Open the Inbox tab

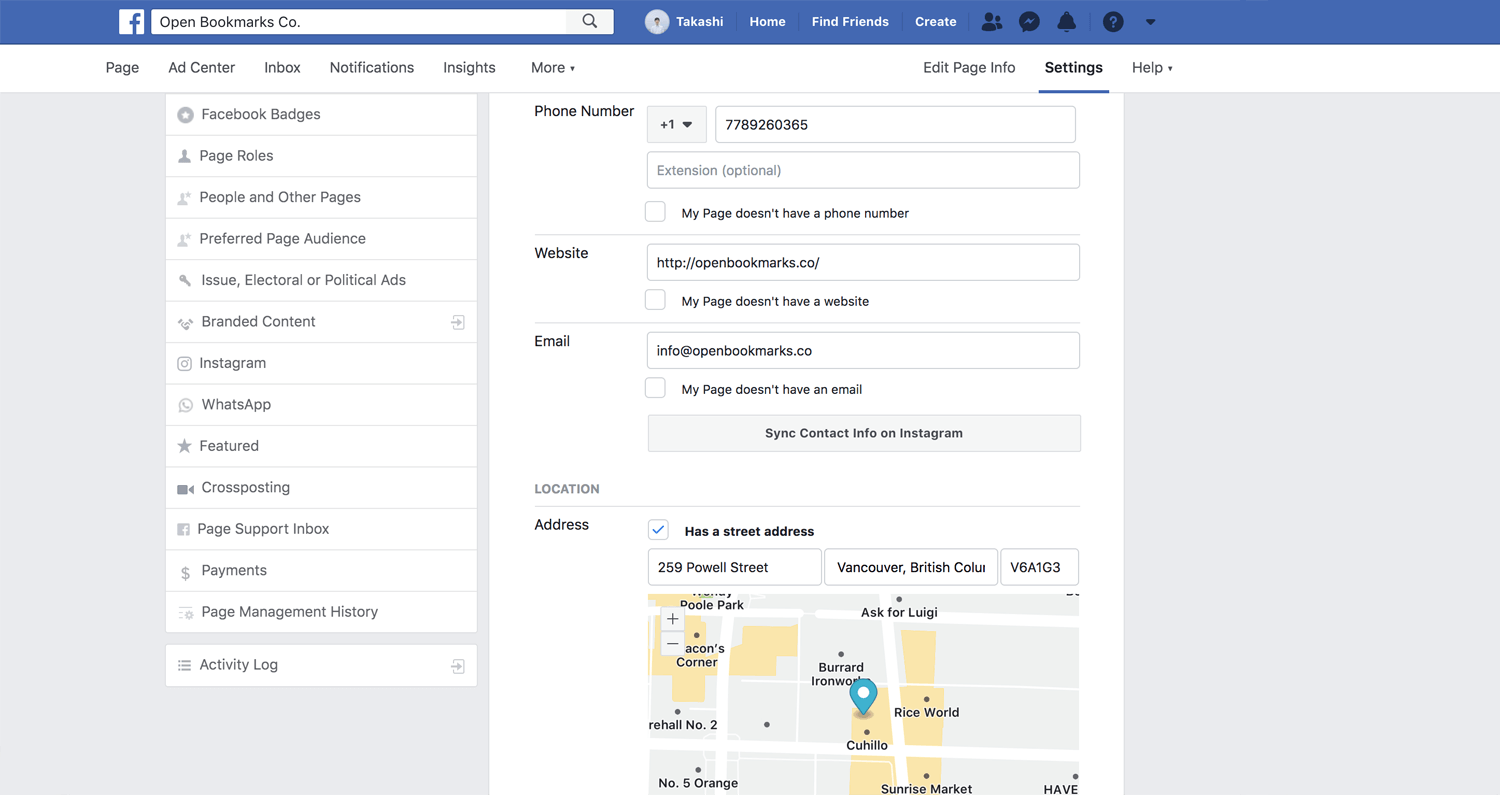(282, 68)
